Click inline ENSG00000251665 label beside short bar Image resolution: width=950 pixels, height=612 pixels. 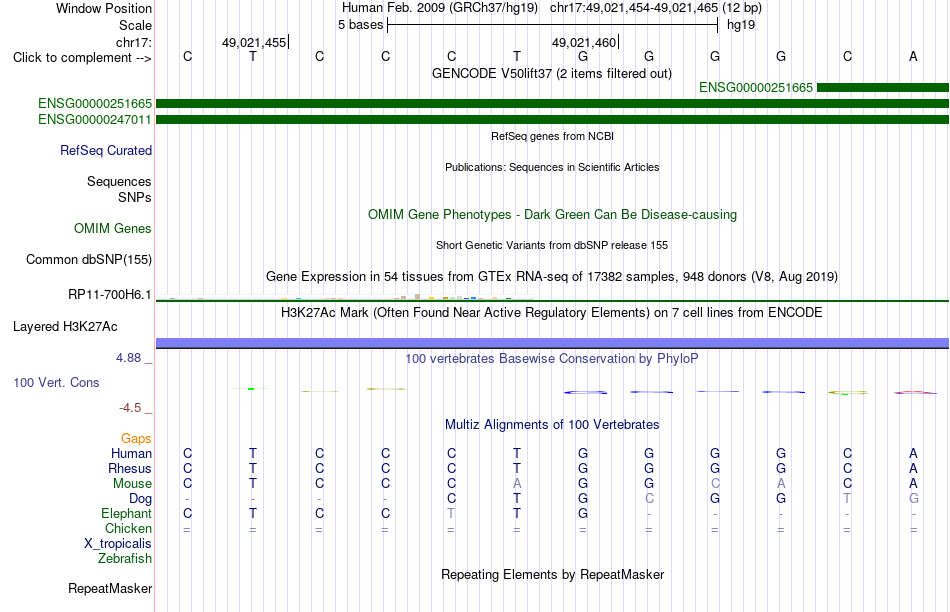coord(756,88)
